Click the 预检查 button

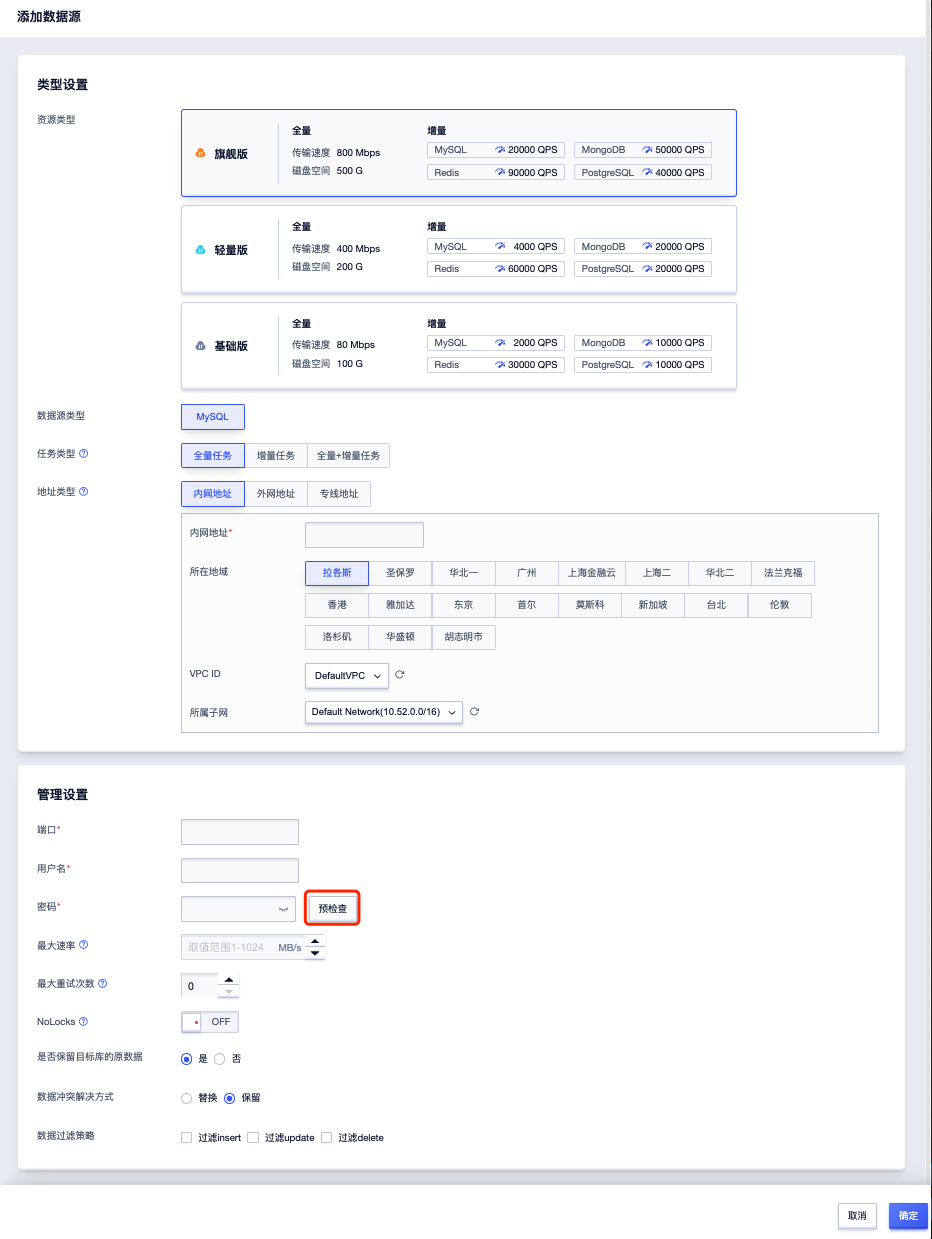pos(332,909)
